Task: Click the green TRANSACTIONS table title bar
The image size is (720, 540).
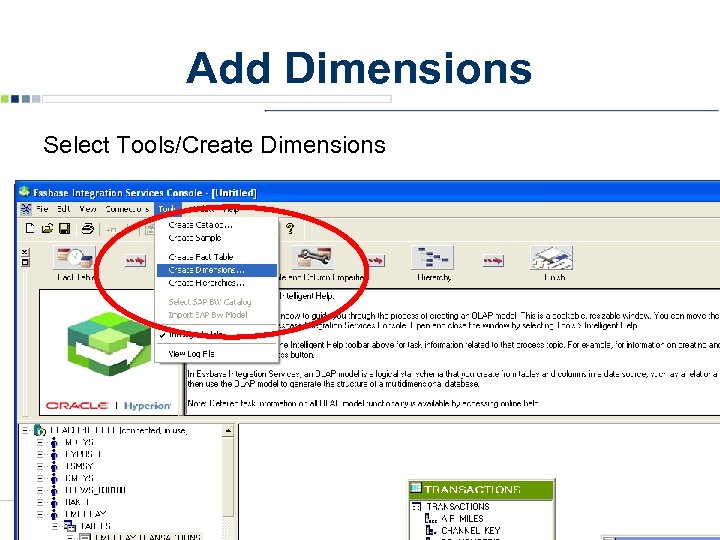Action: click(x=481, y=489)
